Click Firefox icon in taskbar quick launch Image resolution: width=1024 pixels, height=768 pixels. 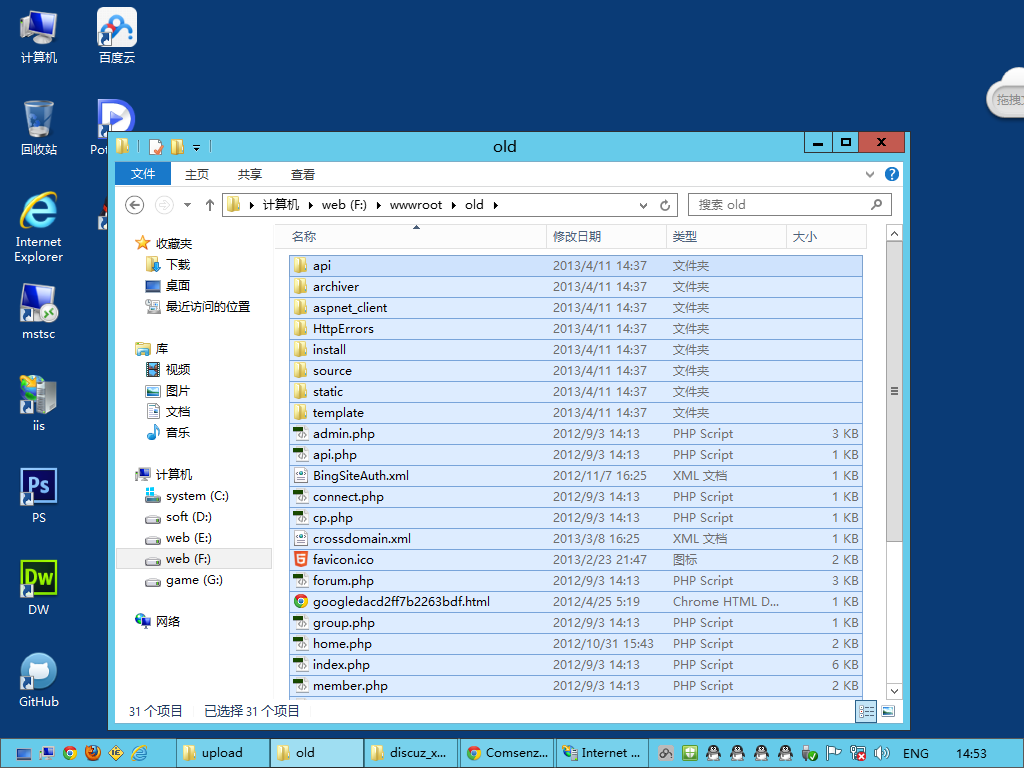coord(93,753)
